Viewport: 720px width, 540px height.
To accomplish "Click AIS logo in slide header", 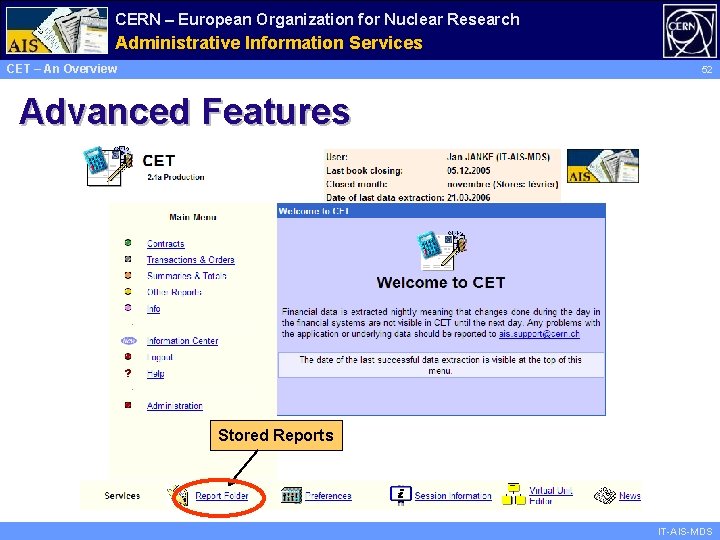I will [x=57, y=30].
